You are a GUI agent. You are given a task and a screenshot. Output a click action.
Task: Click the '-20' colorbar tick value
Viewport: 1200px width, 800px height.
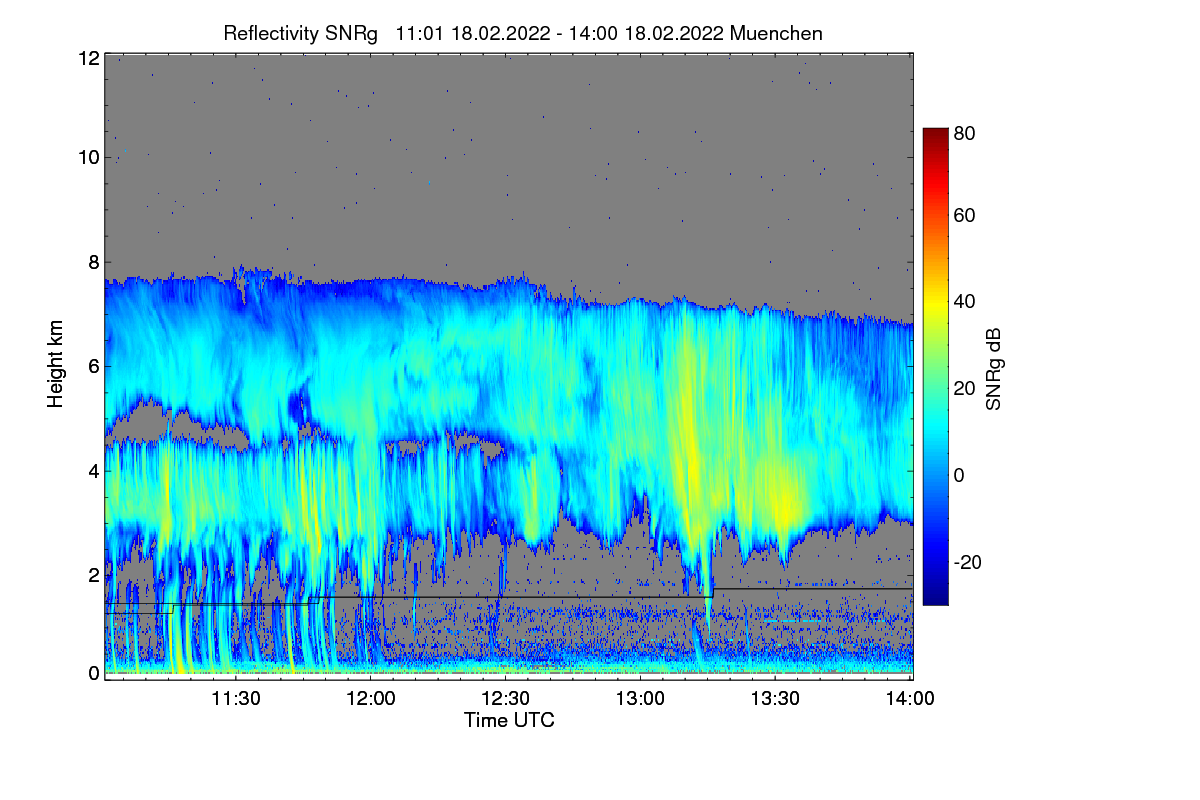pos(968,563)
